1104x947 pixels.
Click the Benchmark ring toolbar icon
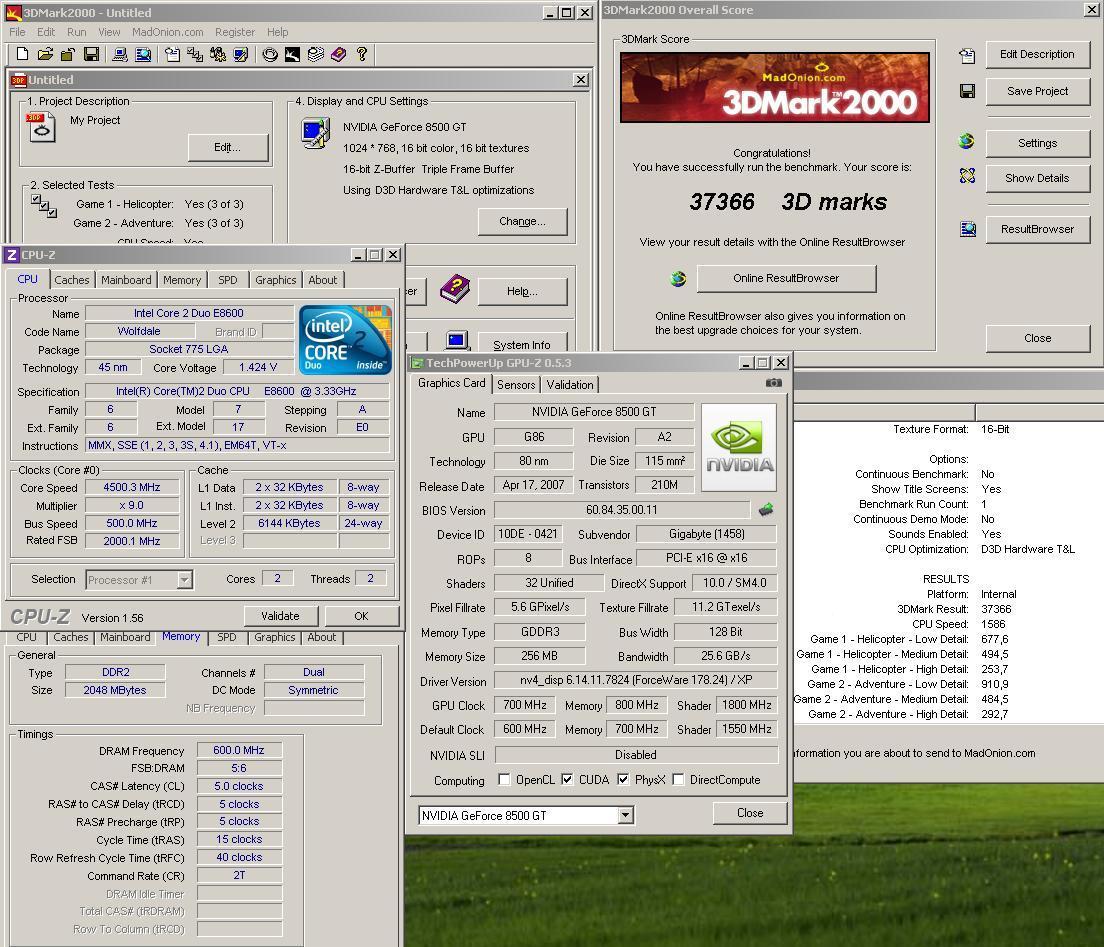[270, 54]
